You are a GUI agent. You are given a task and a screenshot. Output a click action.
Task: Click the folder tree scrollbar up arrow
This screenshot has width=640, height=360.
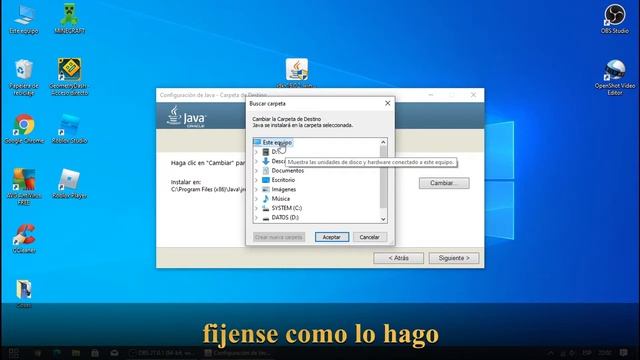(383, 142)
